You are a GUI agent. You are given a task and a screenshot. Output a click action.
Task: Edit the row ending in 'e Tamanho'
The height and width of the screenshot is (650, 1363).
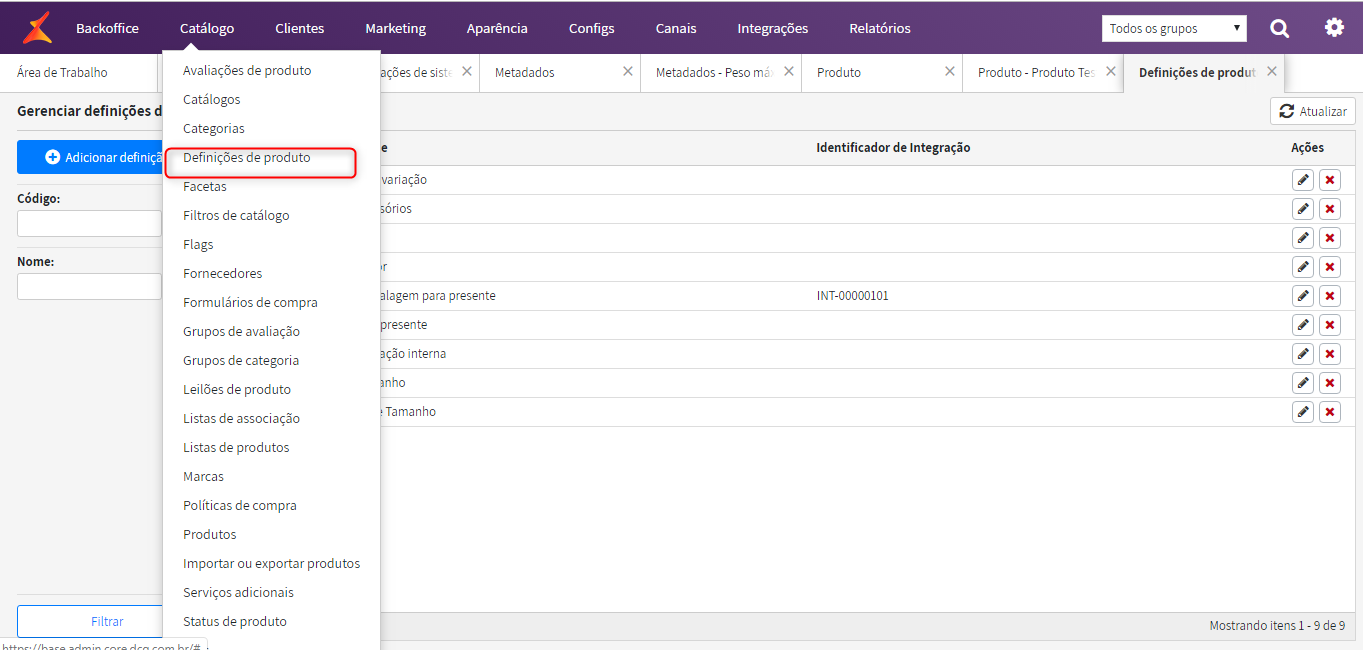click(x=1302, y=412)
